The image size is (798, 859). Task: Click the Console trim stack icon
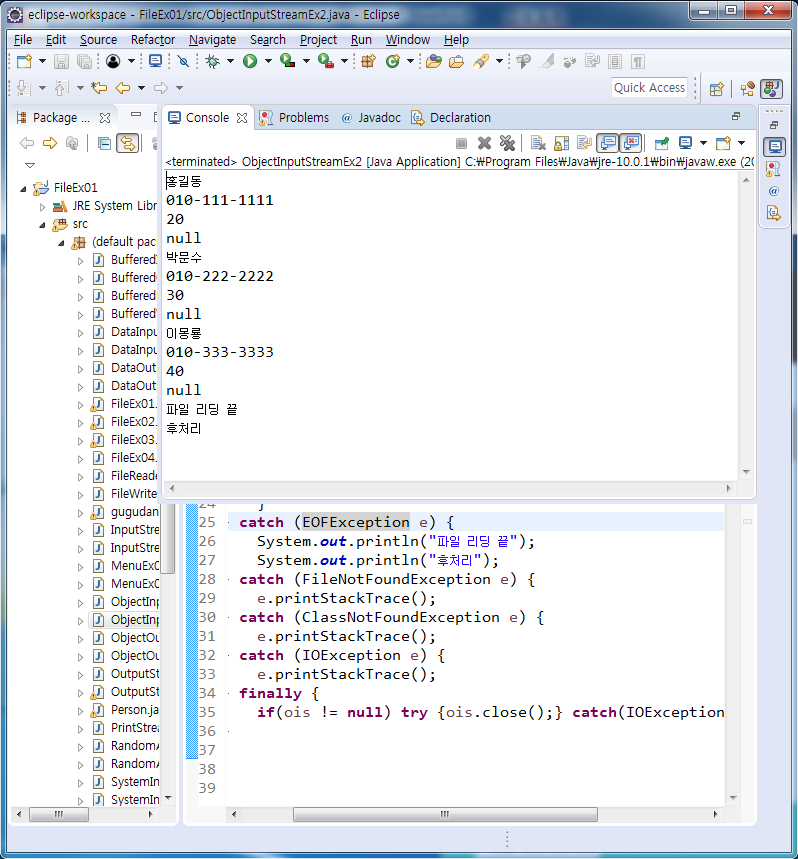(x=774, y=147)
